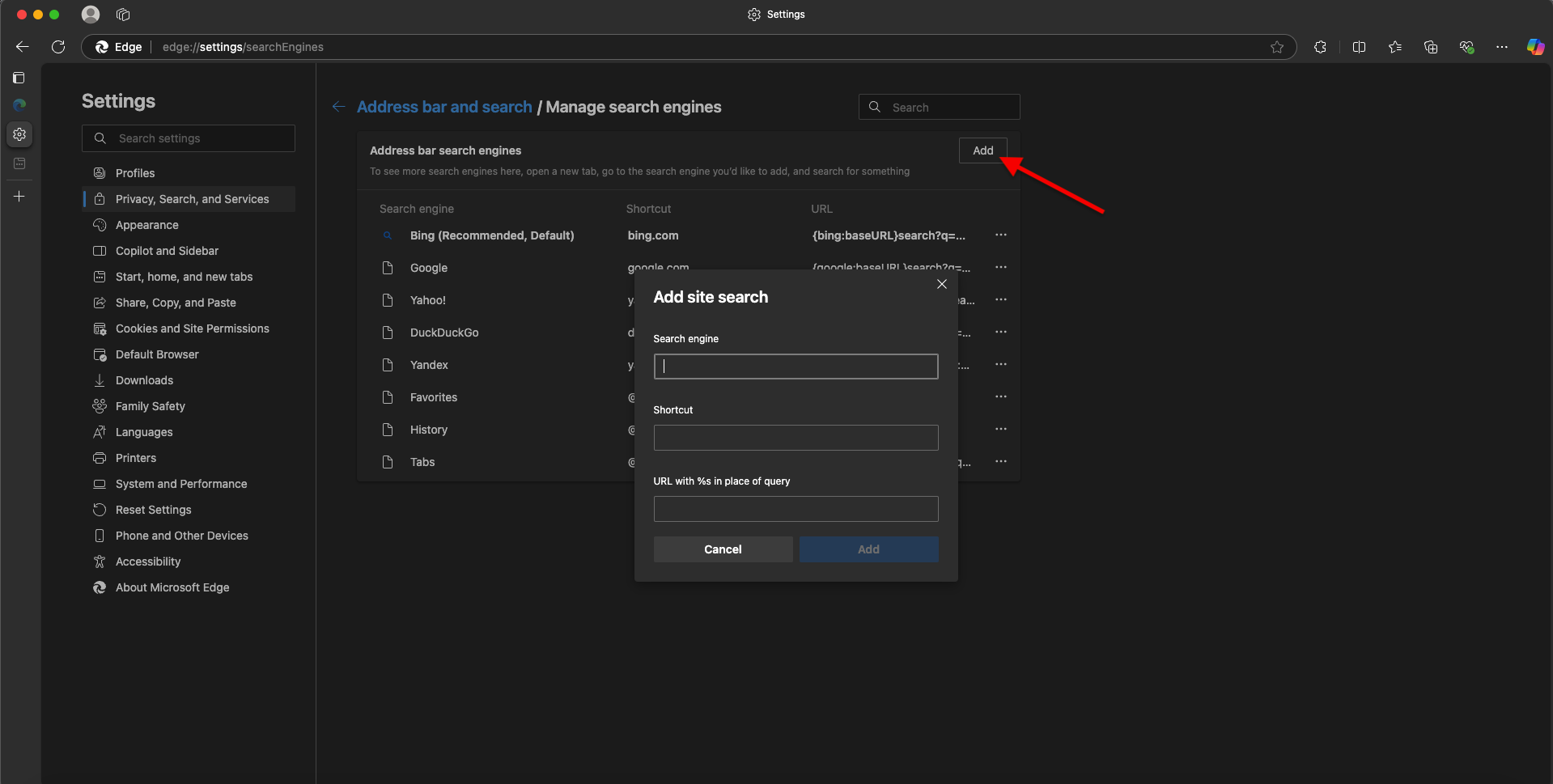Select Privacy, Search, and Services section
Viewport: 1553px width, 784px height.
coord(189,199)
